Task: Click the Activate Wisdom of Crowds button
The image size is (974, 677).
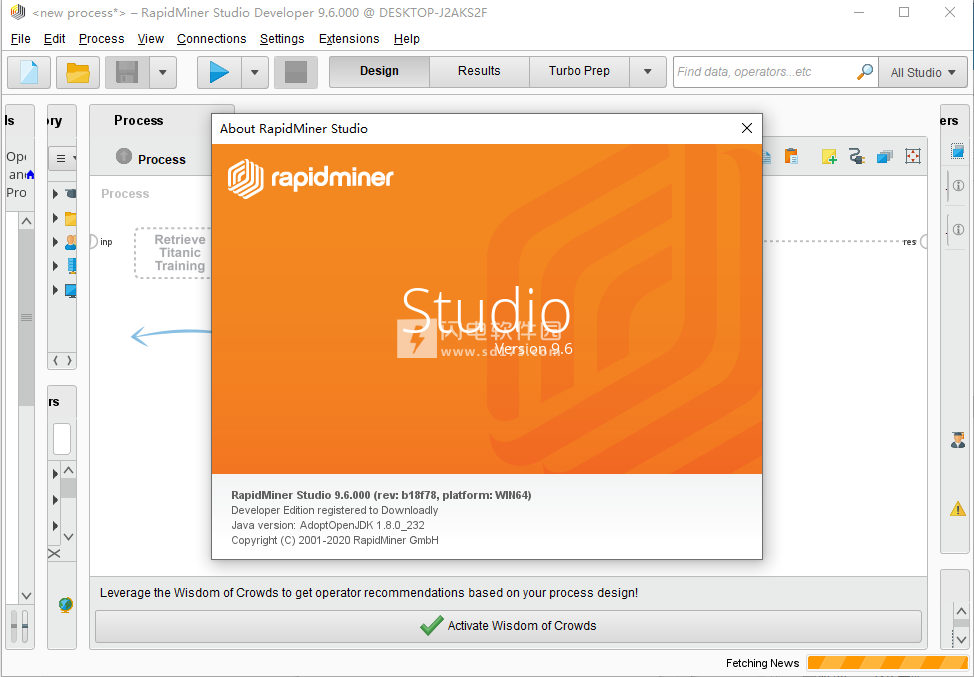Action: pos(508,625)
